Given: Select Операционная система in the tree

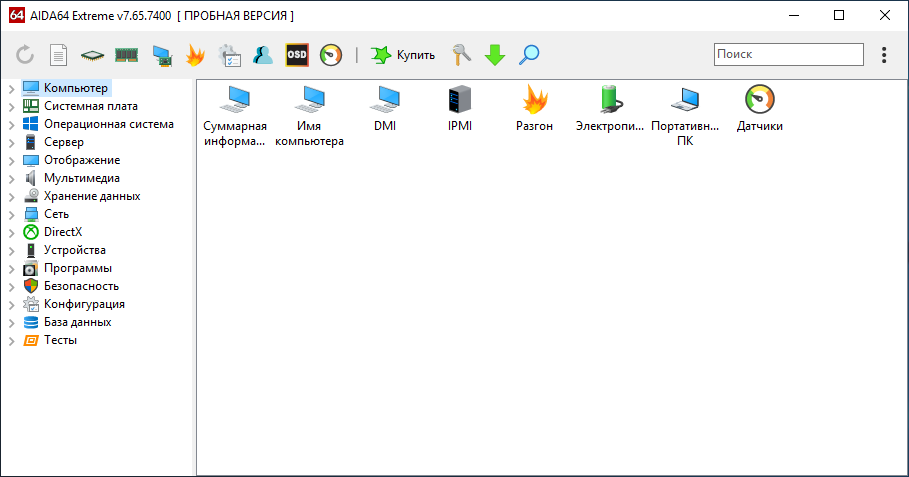Looking at the screenshot, I should click(109, 124).
